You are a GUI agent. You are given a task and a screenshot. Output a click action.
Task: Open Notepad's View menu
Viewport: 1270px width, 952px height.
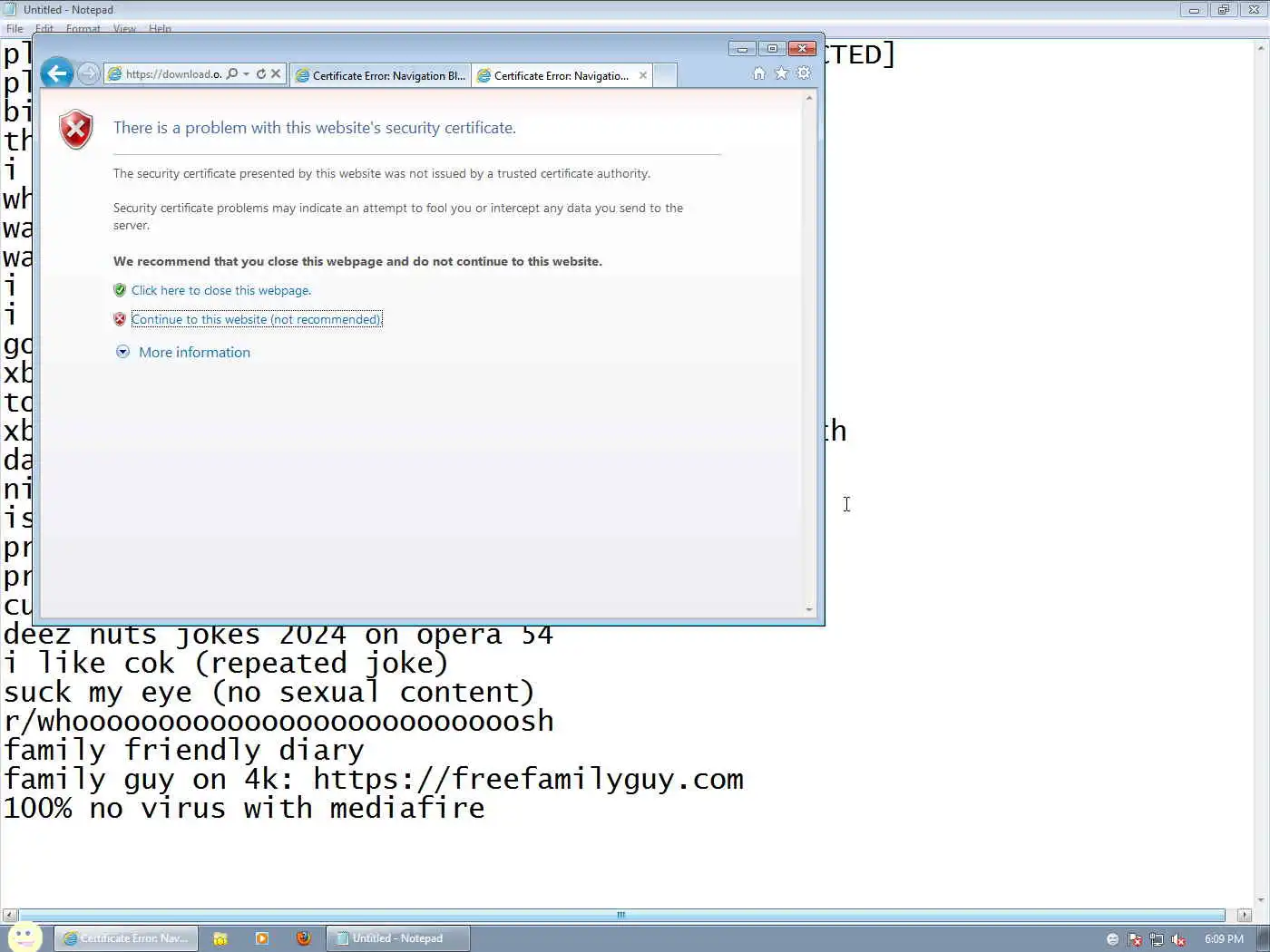pos(124,29)
